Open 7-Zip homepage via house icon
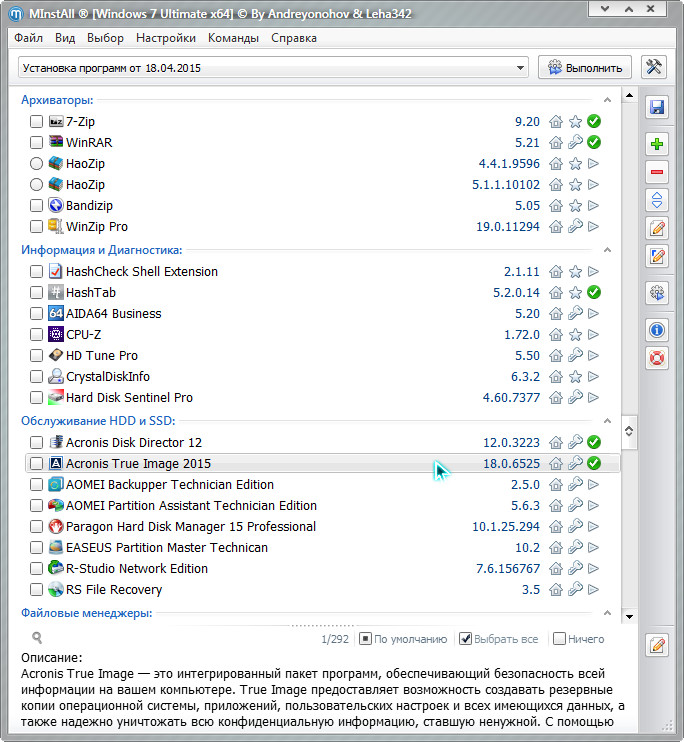Viewport: 684px width, 742px height. coord(556,122)
